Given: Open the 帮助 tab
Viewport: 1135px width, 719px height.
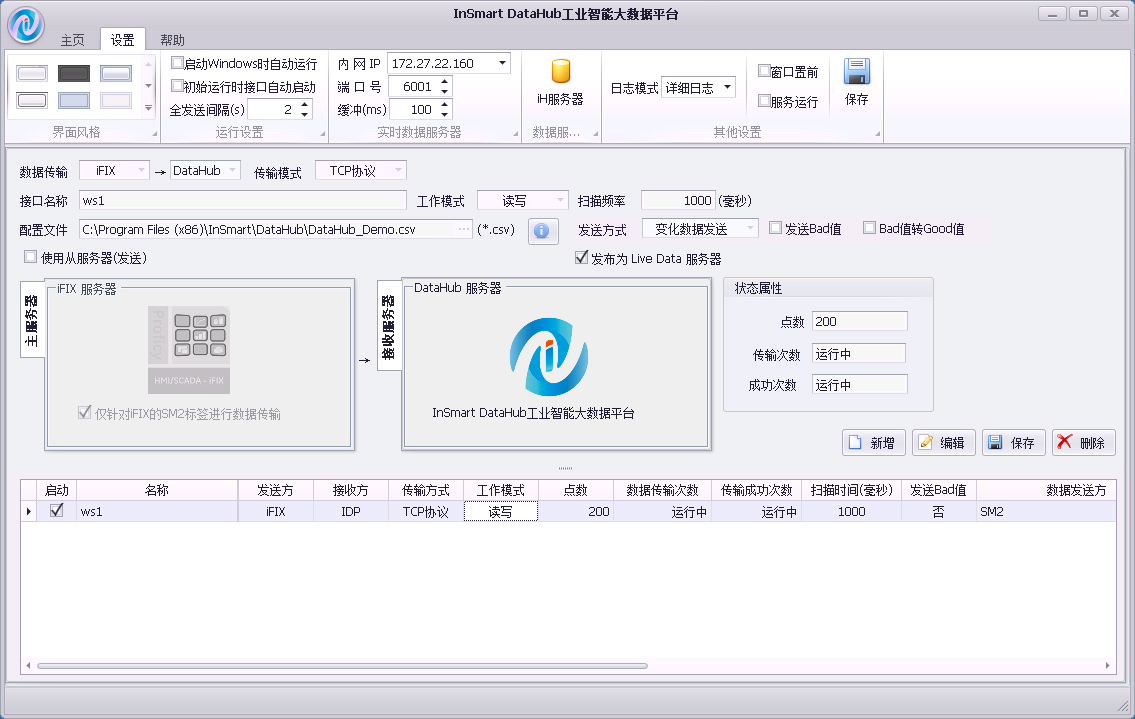Looking at the screenshot, I should pos(172,40).
